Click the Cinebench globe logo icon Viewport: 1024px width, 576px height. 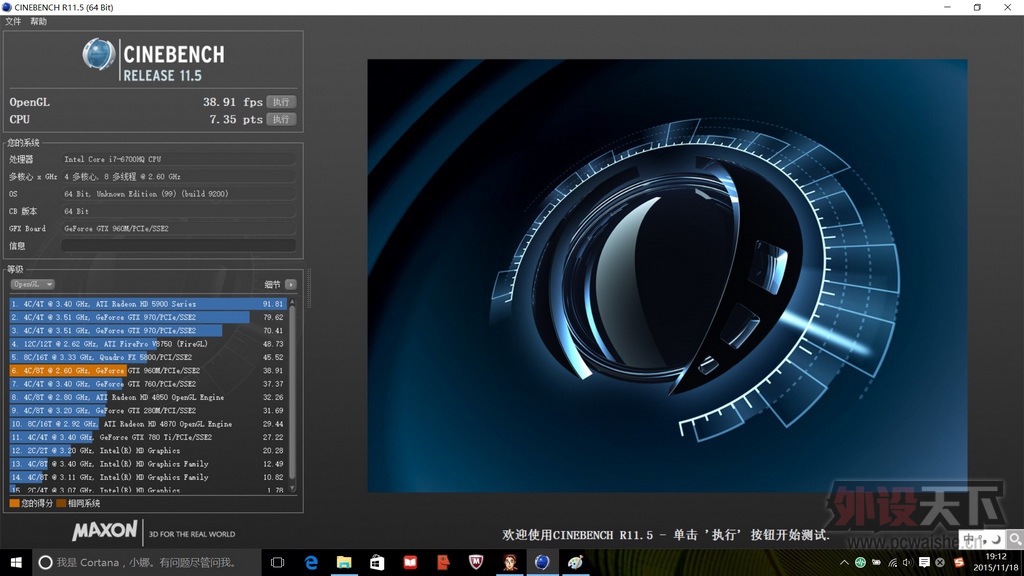(x=99, y=54)
